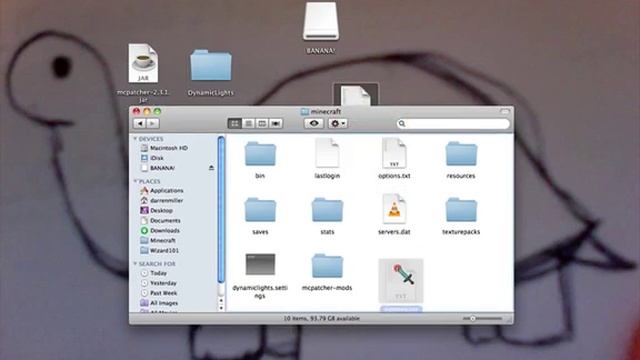
Task: Eject the BANANA! volume in sidebar
Action: [211, 168]
